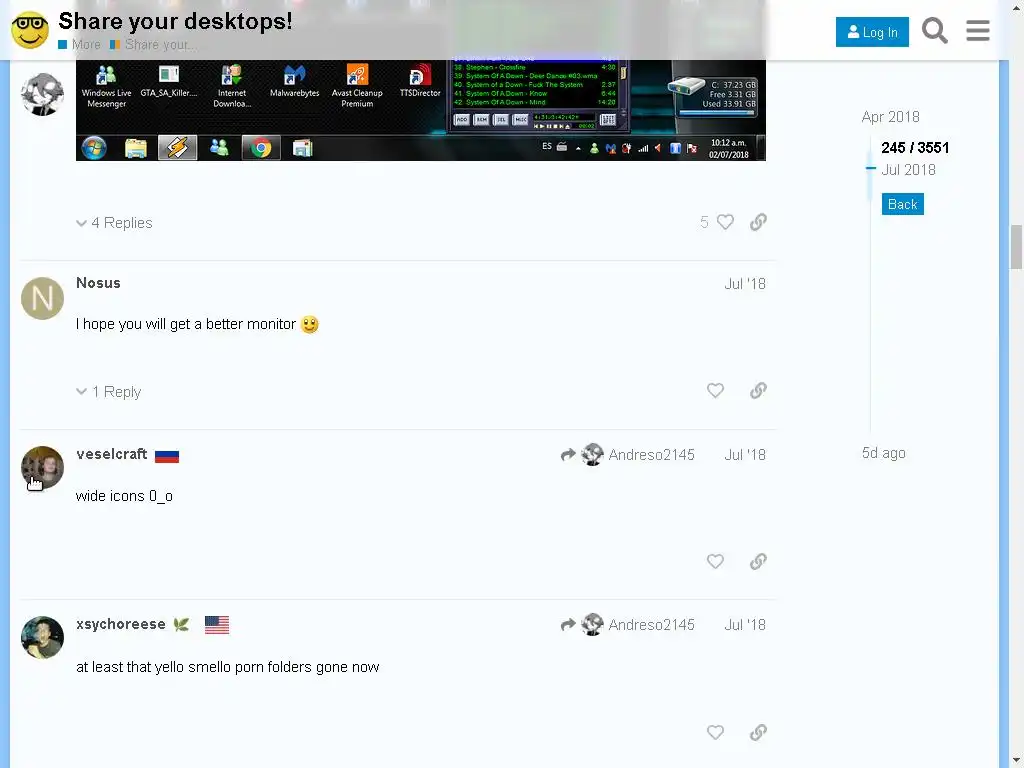Open the xsychoreese username link
The height and width of the screenshot is (768, 1024).
tap(121, 624)
